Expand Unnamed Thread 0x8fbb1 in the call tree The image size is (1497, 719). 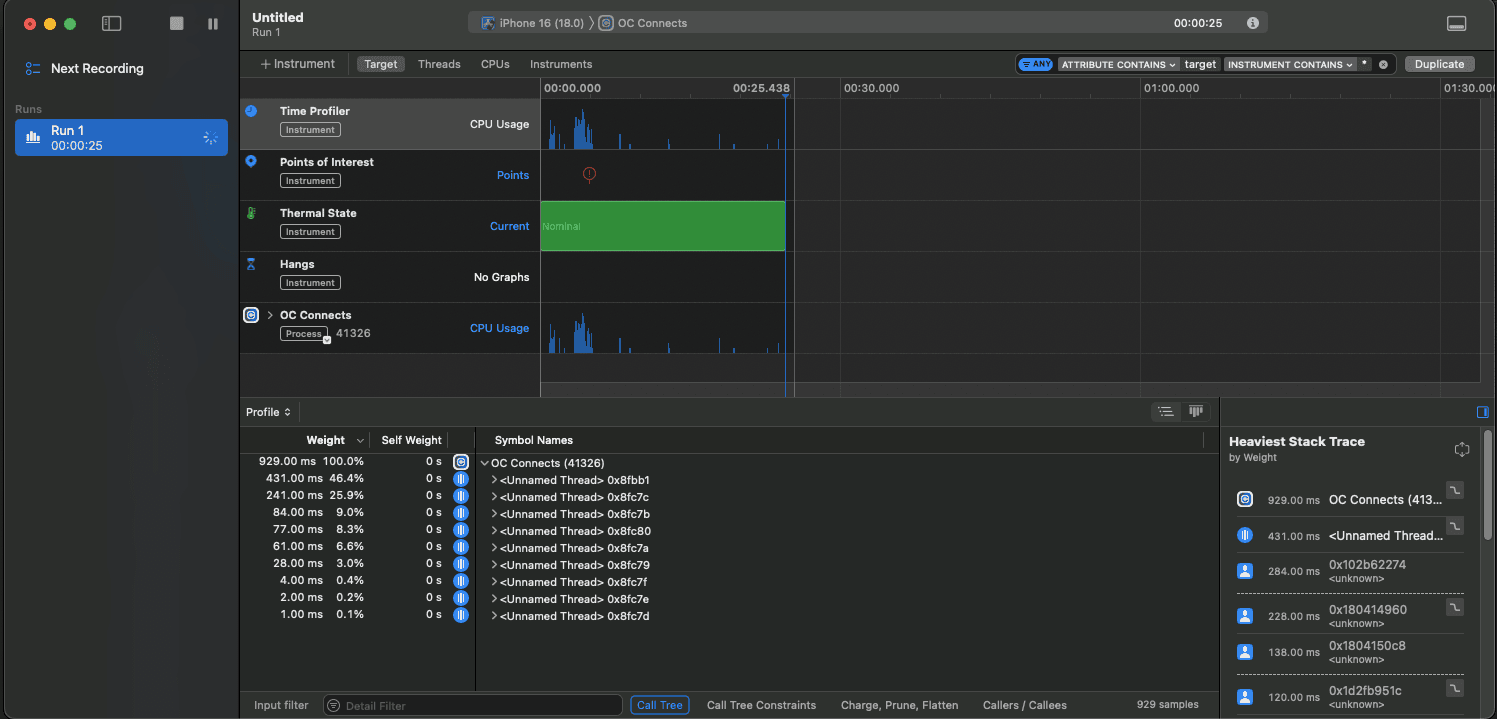(493, 480)
